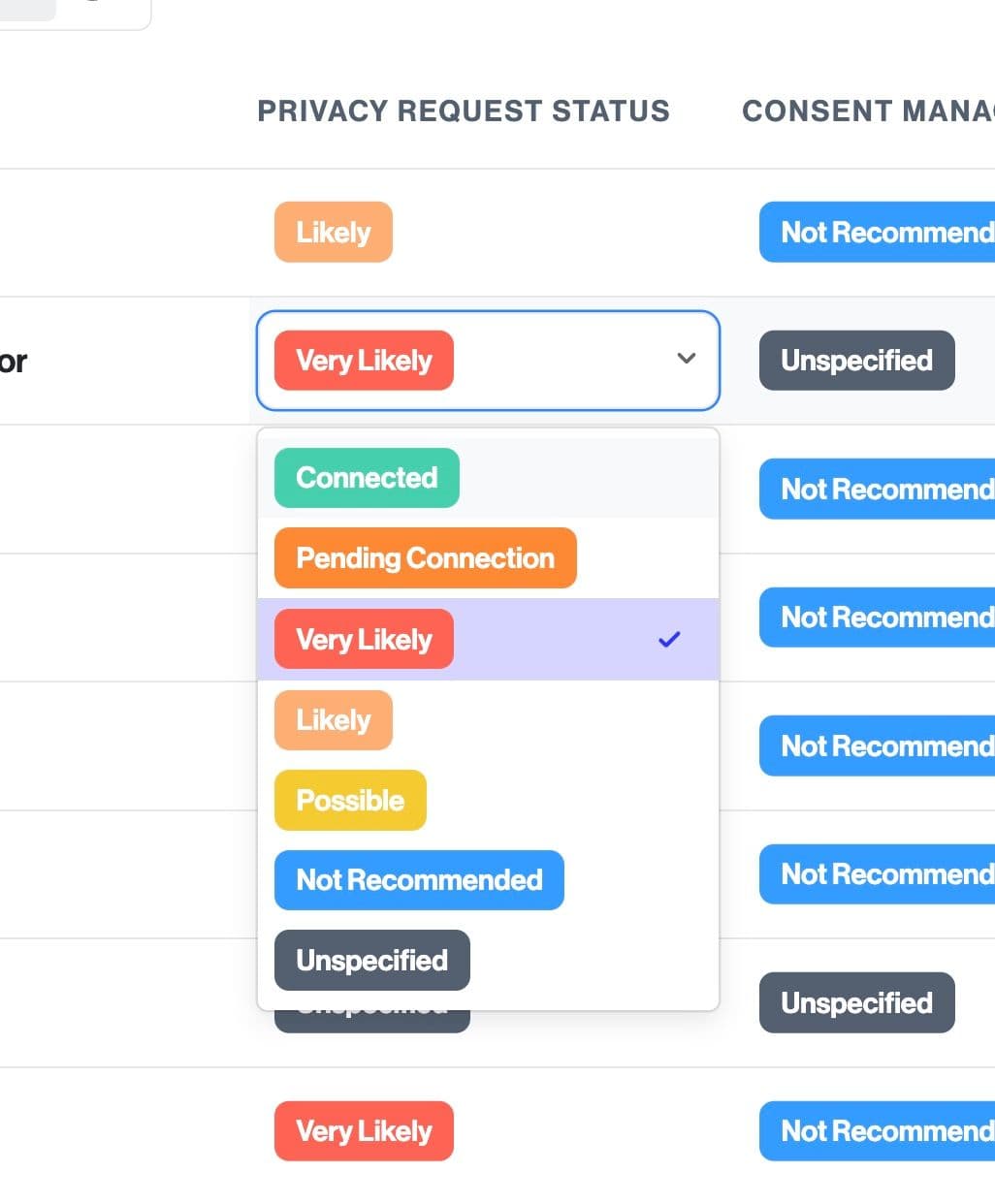This screenshot has height=1204, width=995.
Task: Click the Consent Management column header
Action: point(868,111)
